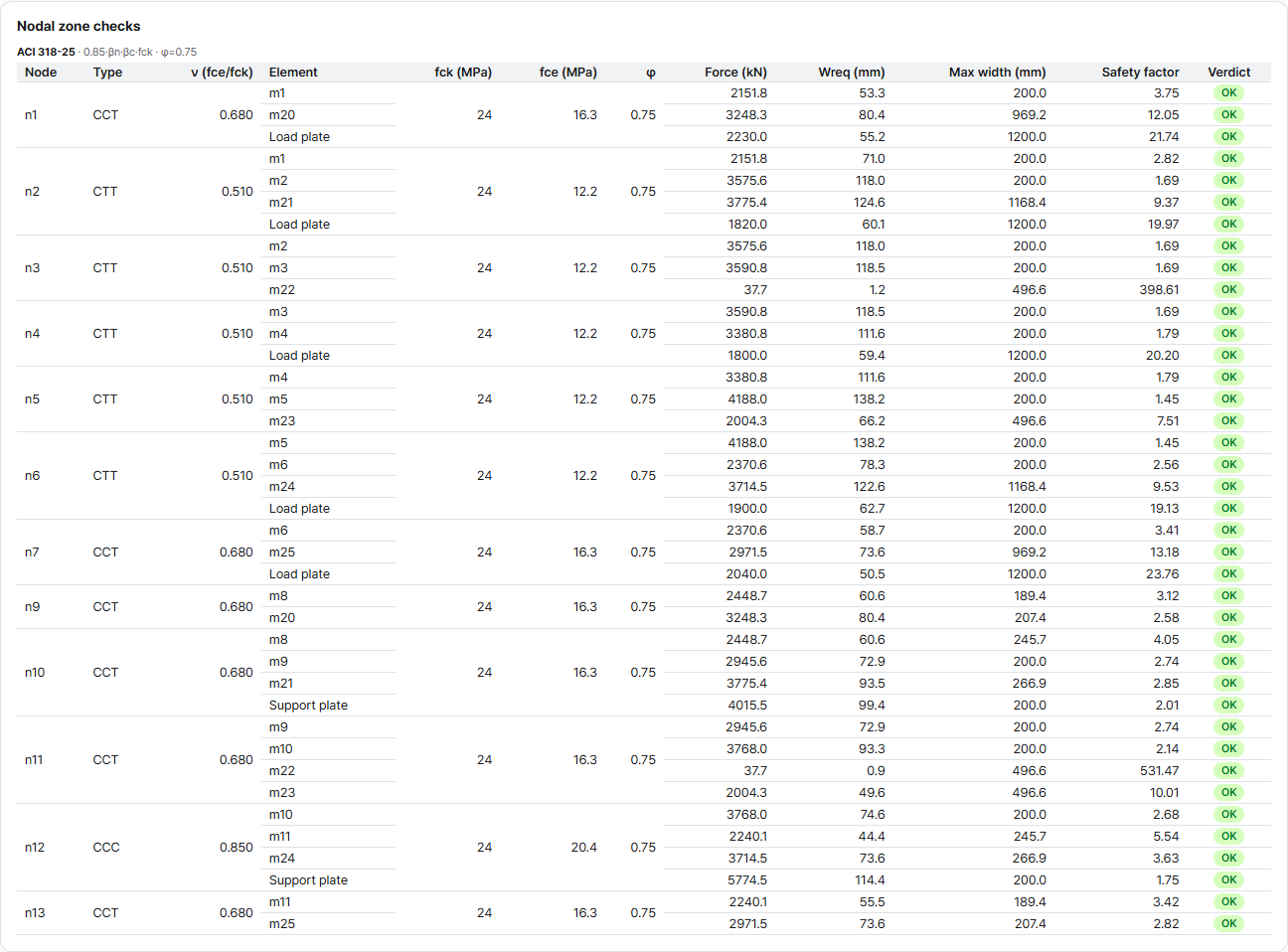Select node cell "n12"
Screen dimensions: 1288x952
pos(35,847)
